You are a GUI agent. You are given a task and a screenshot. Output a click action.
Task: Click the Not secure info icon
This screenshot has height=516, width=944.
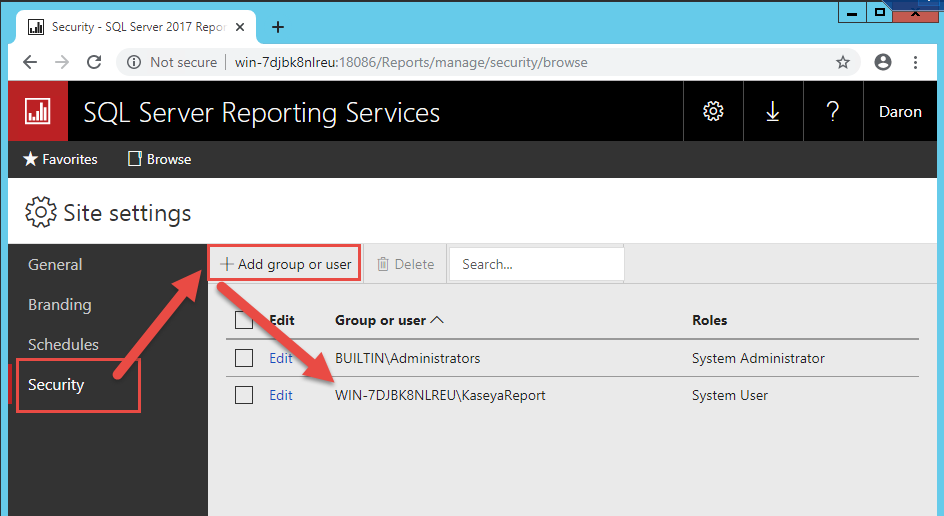point(134,62)
